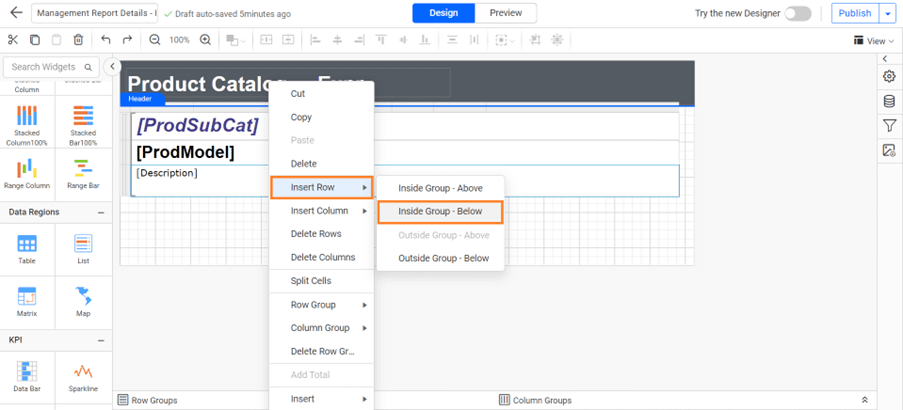The image size is (903, 410).
Task: Select Delete Rows in context menu
Action: tap(322, 234)
